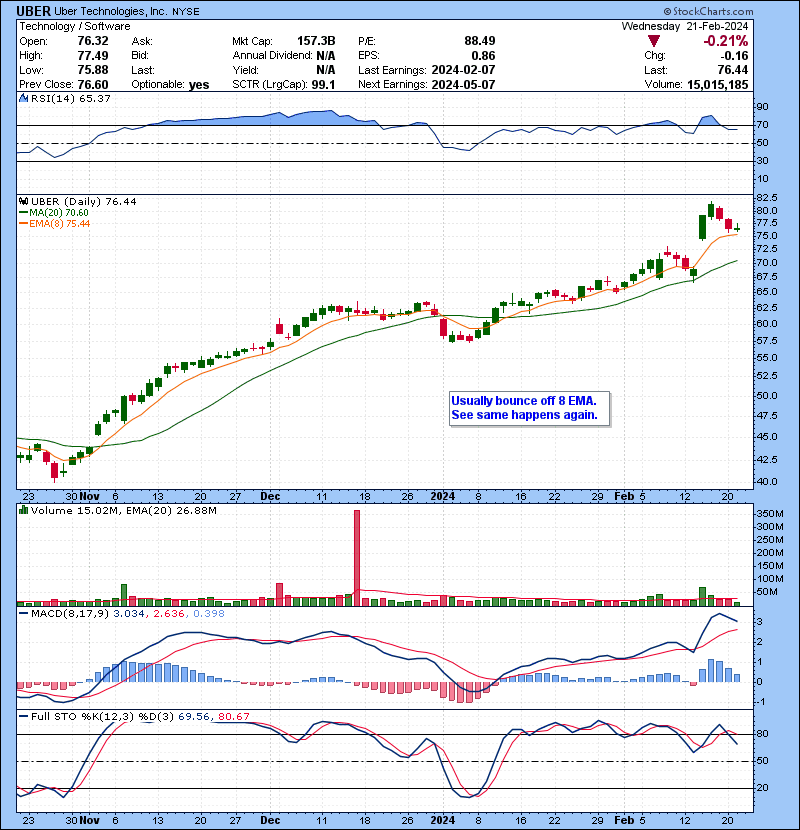Click the 'Usually bounce off 8 EMA' annotation box
The height and width of the screenshot is (830, 800).
pyautogui.click(x=529, y=408)
